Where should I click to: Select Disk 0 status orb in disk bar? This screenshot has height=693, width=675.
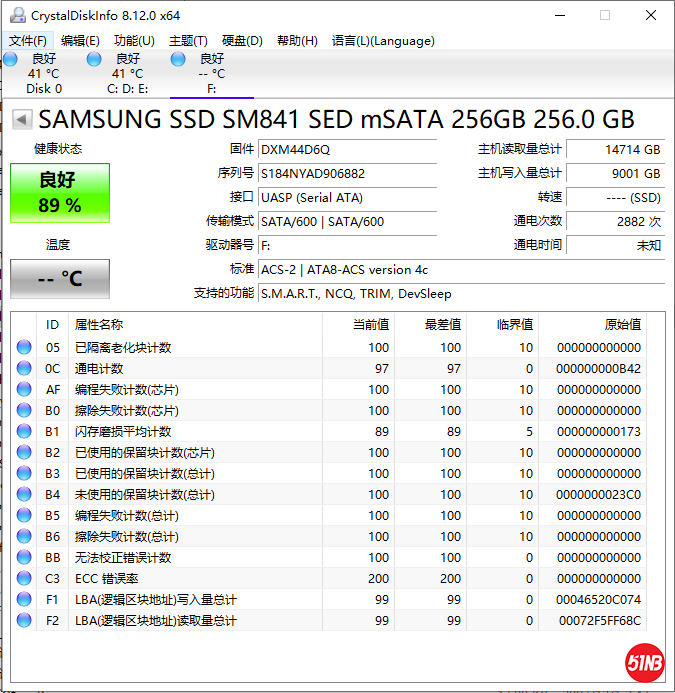click(x=10, y=59)
